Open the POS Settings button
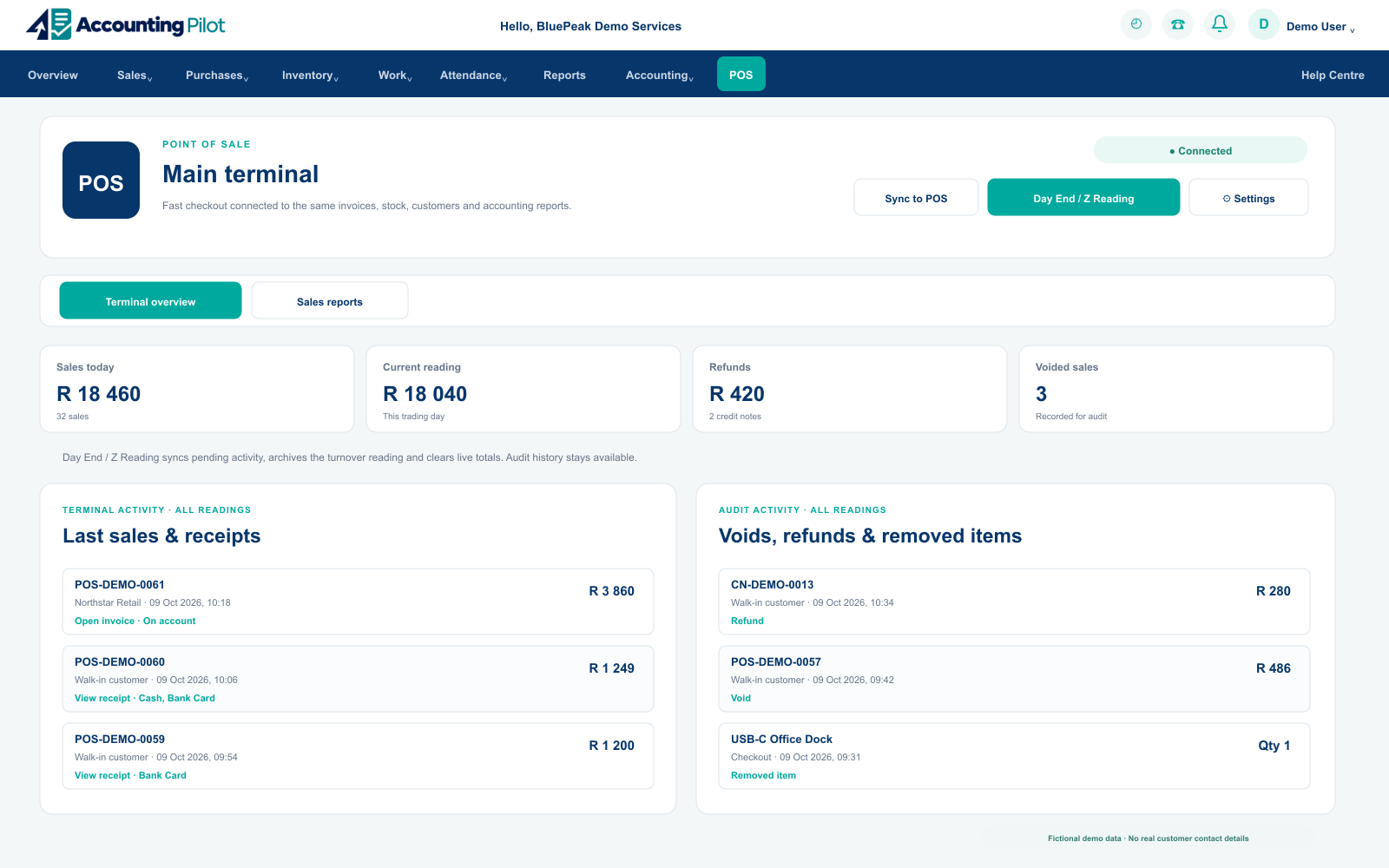1389x868 pixels. [x=1248, y=197]
